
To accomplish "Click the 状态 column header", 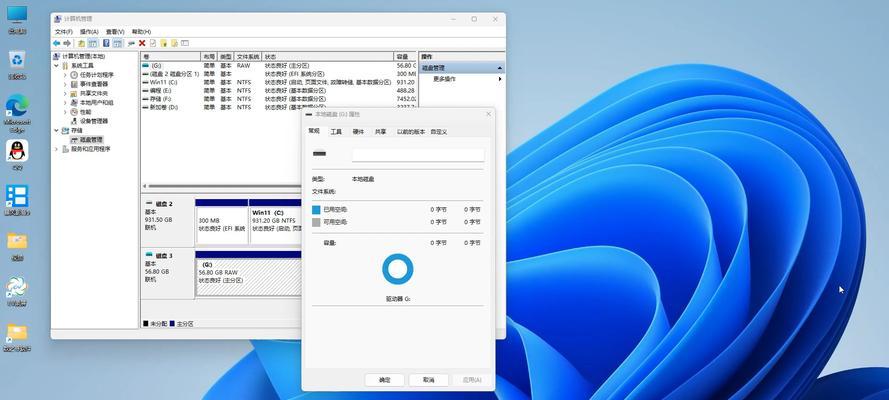I will [328, 57].
